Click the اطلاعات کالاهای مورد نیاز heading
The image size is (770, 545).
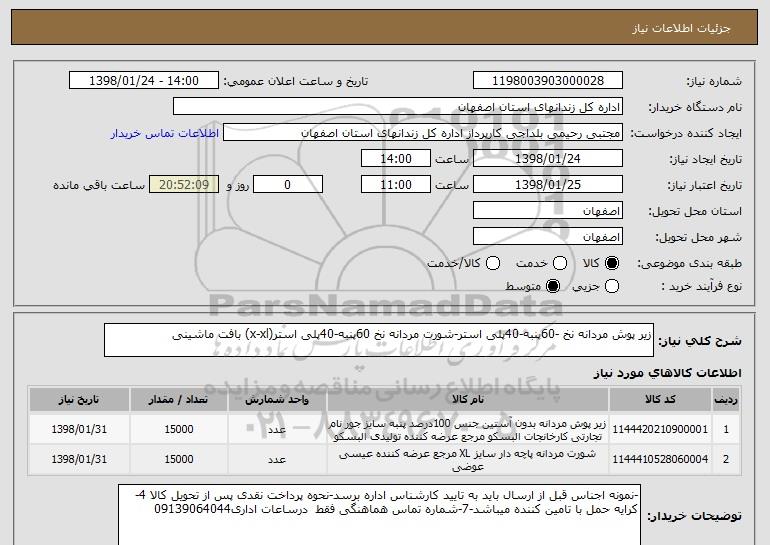coord(667,373)
